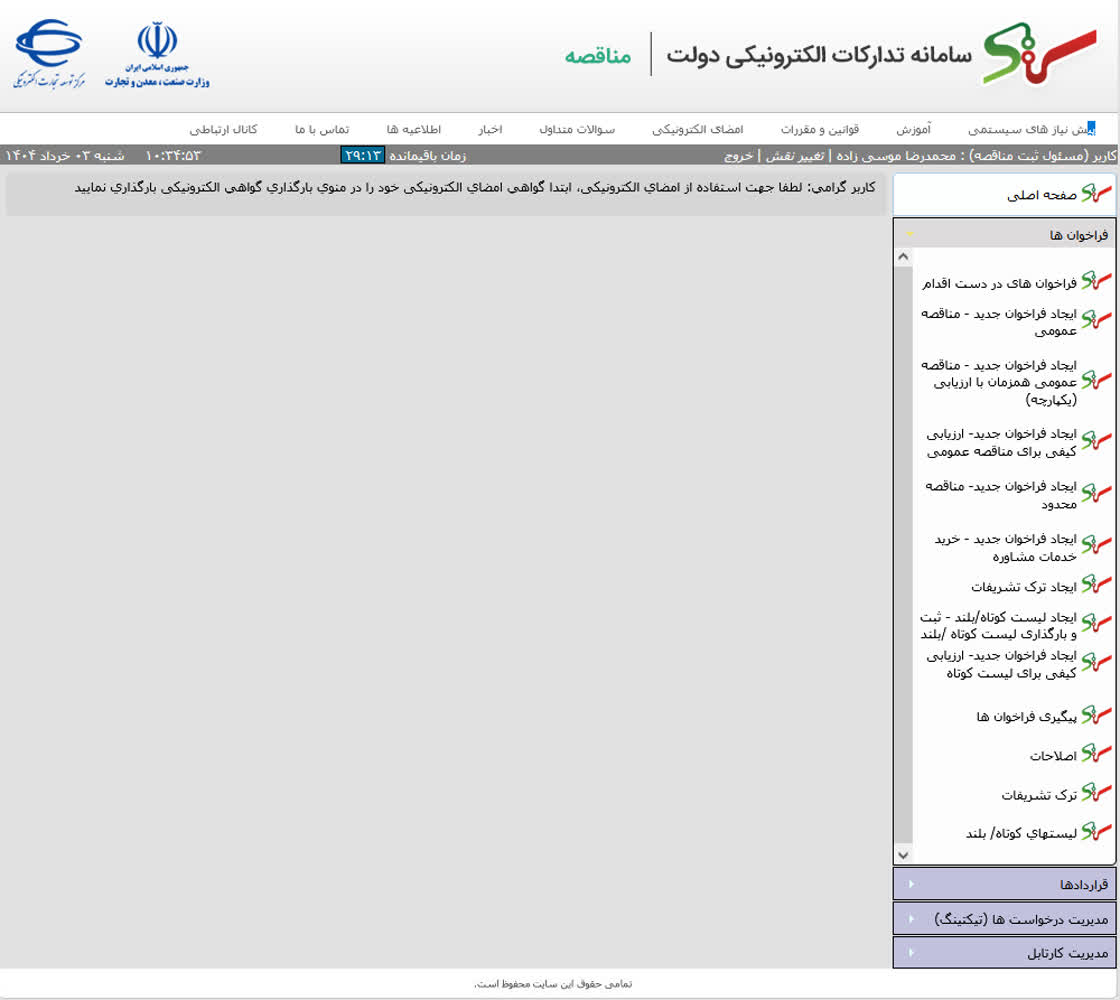Click the date text شنبه ۰۳ خرداد ۱۴۰۴
The height and width of the screenshot is (1000, 1120).
tap(64, 156)
